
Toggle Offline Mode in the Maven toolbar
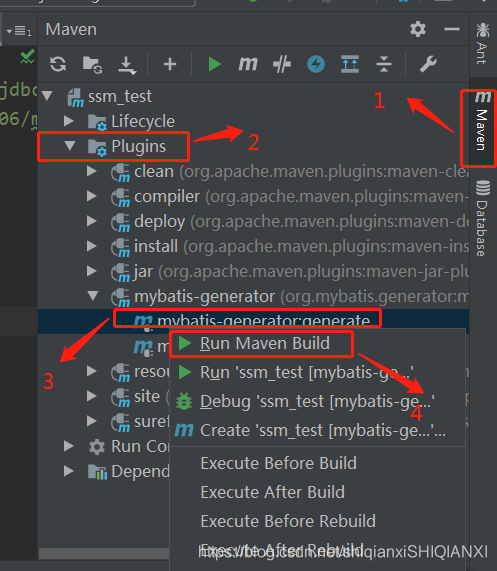click(282, 64)
